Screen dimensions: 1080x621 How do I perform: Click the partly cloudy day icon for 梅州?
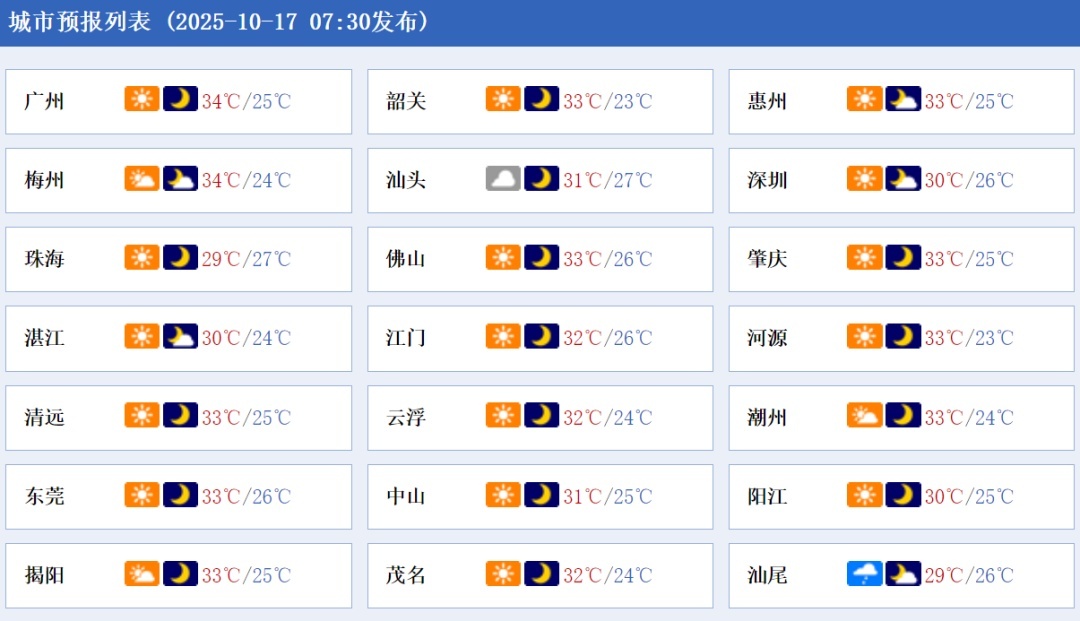[x=142, y=179]
